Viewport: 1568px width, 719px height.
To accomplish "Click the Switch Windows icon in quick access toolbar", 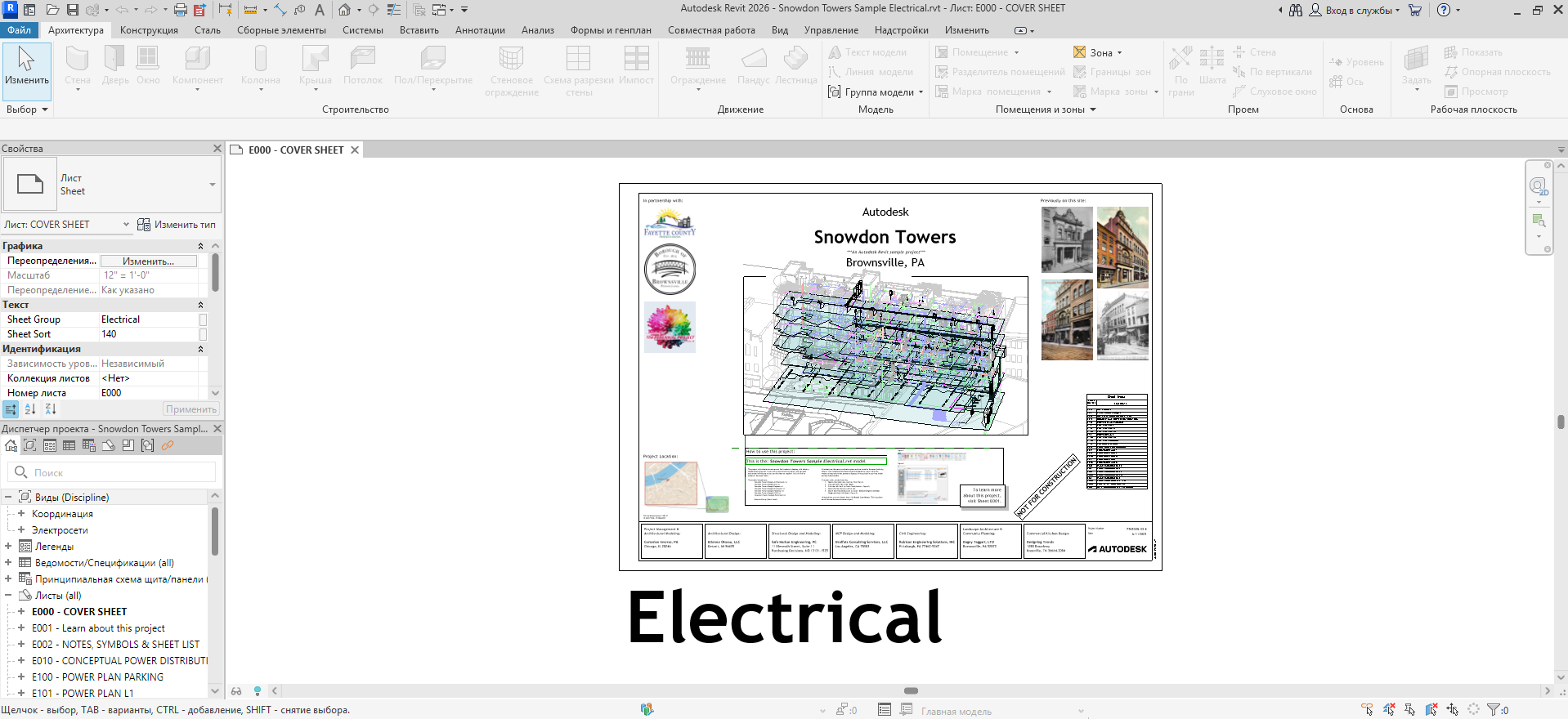I will [440, 10].
